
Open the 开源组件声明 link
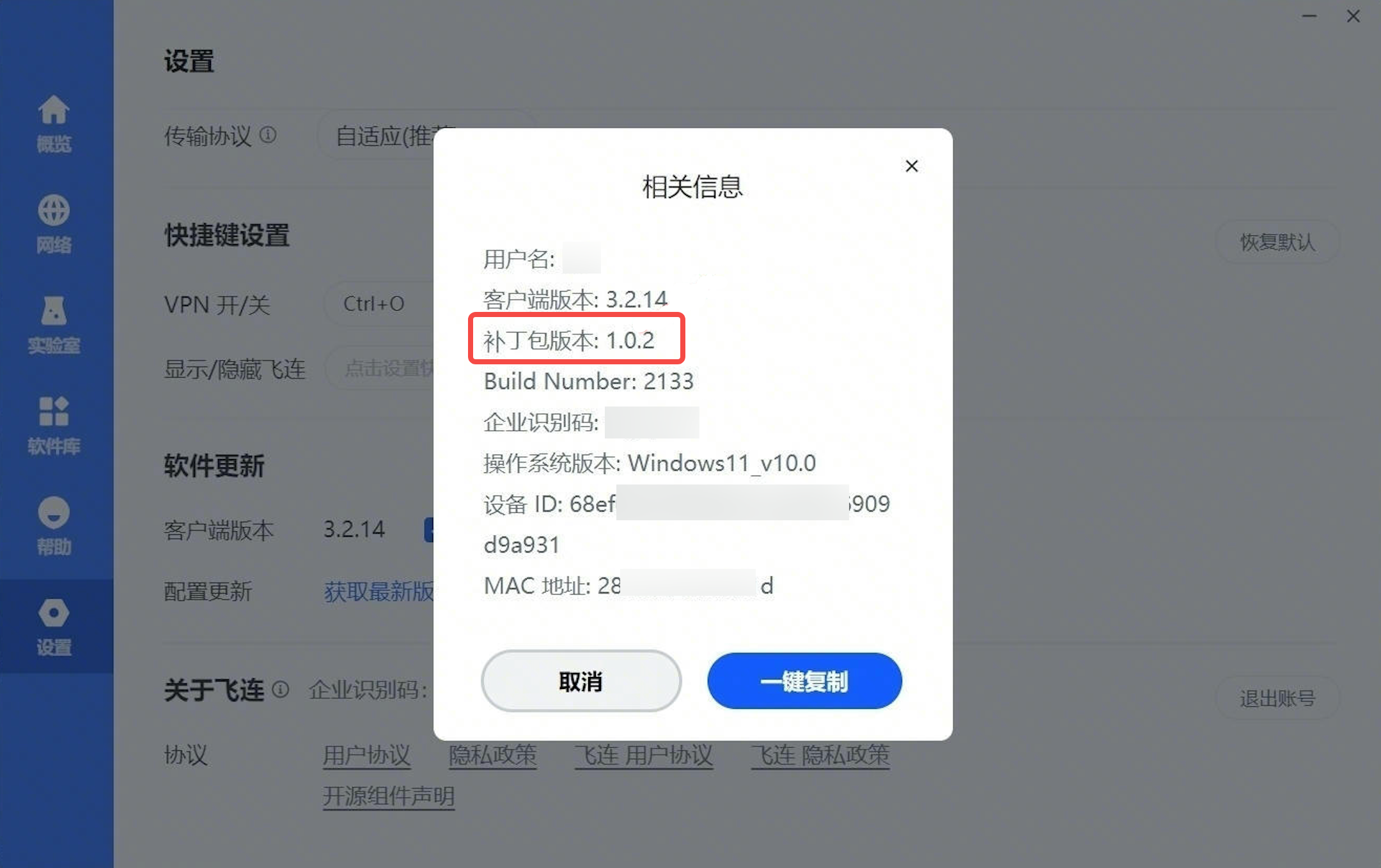click(389, 796)
